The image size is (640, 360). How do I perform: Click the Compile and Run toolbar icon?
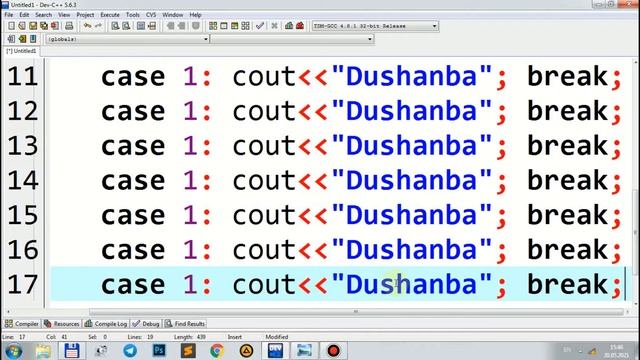[234, 26]
